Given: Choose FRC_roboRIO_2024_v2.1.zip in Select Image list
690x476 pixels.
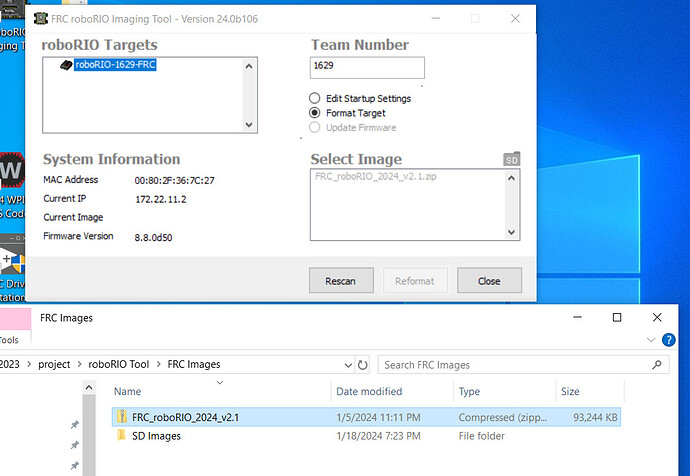Looking at the screenshot, I should [x=375, y=176].
